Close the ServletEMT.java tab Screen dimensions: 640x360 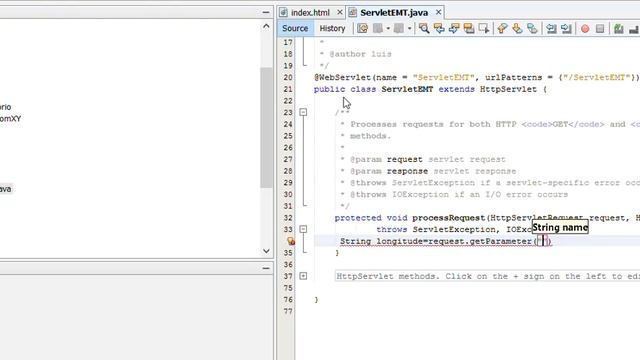click(x=438, y=12)
